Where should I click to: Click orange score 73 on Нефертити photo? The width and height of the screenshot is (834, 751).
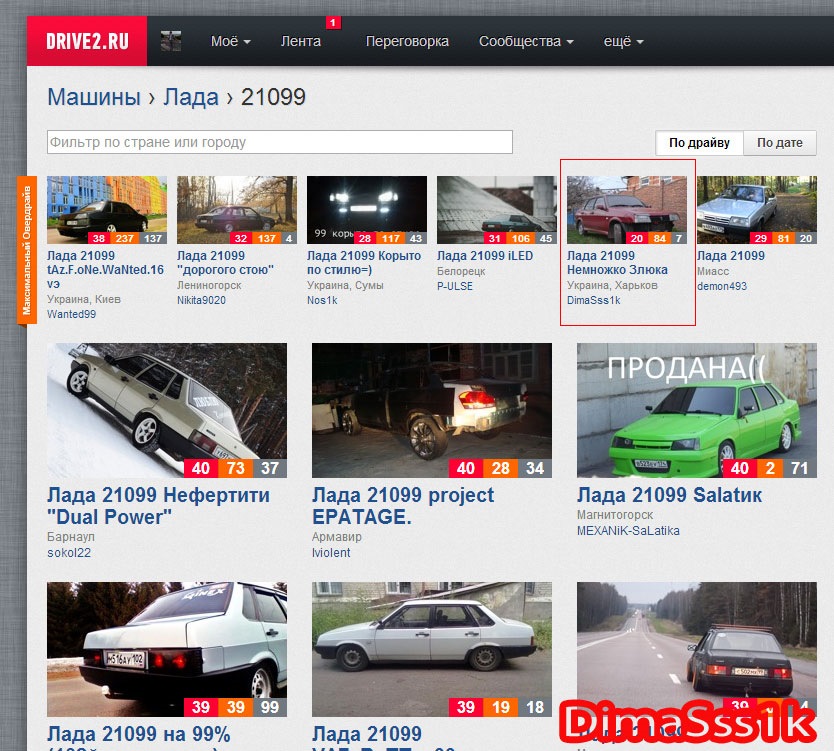236,468
